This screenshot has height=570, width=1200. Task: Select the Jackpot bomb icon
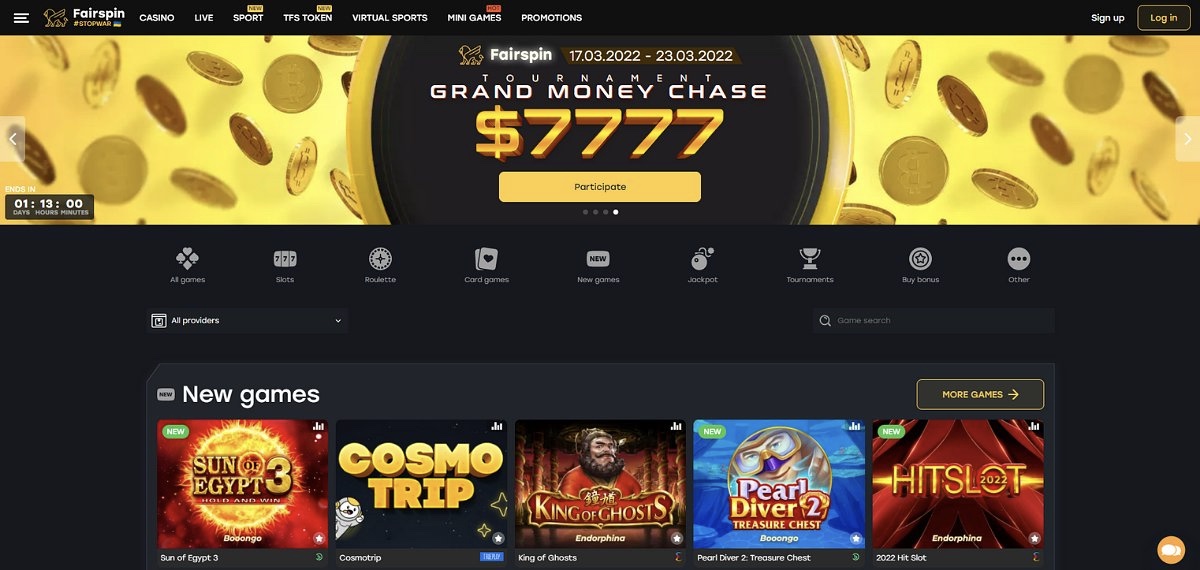(x=703, y=258)
